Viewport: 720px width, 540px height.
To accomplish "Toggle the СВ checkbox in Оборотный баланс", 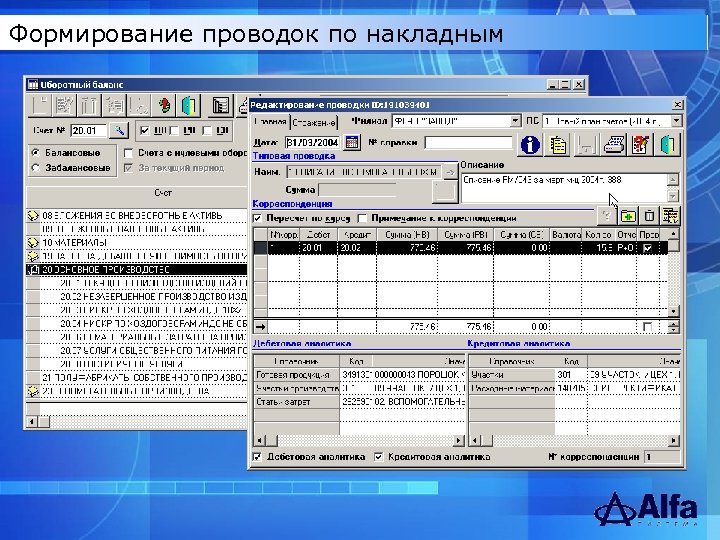I will click(x=207, y=131).
